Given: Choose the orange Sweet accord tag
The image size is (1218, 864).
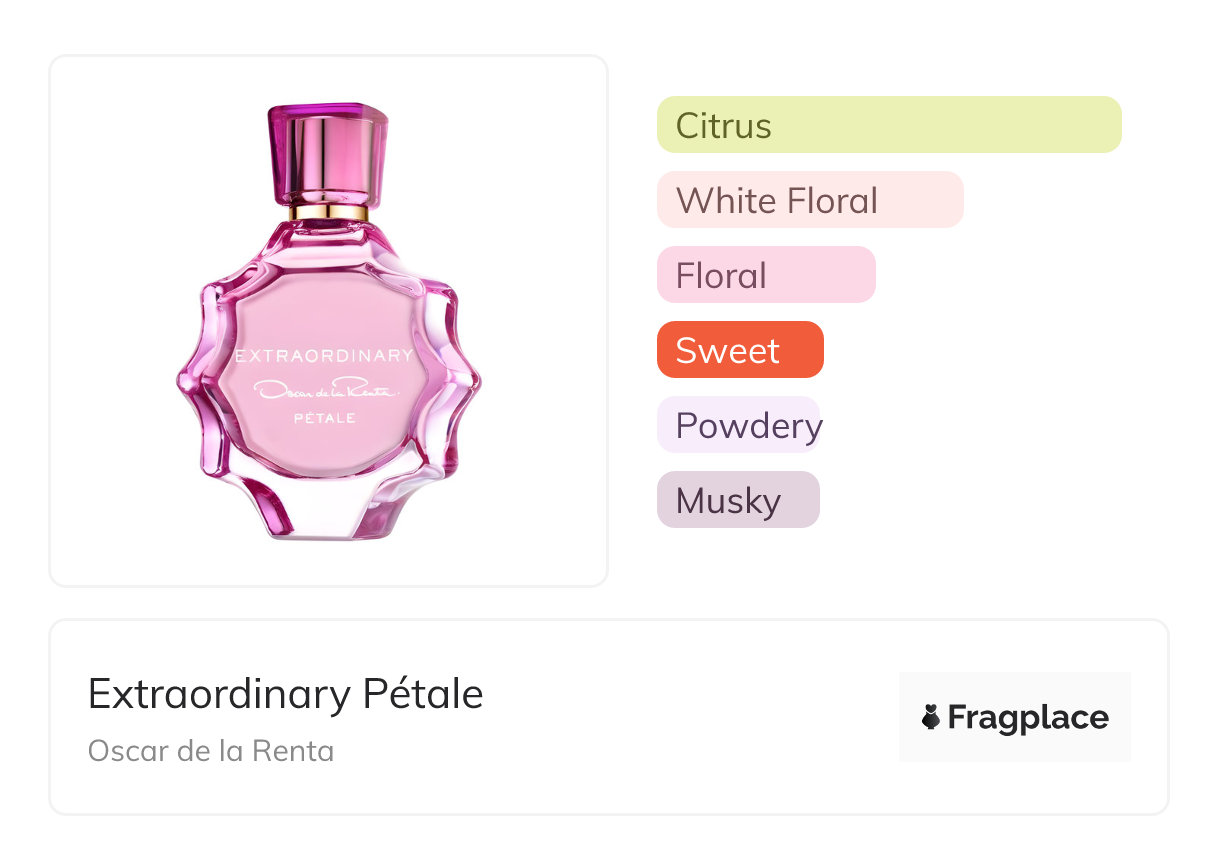Looking at the screenshot, I should click(x=739, y=350).
